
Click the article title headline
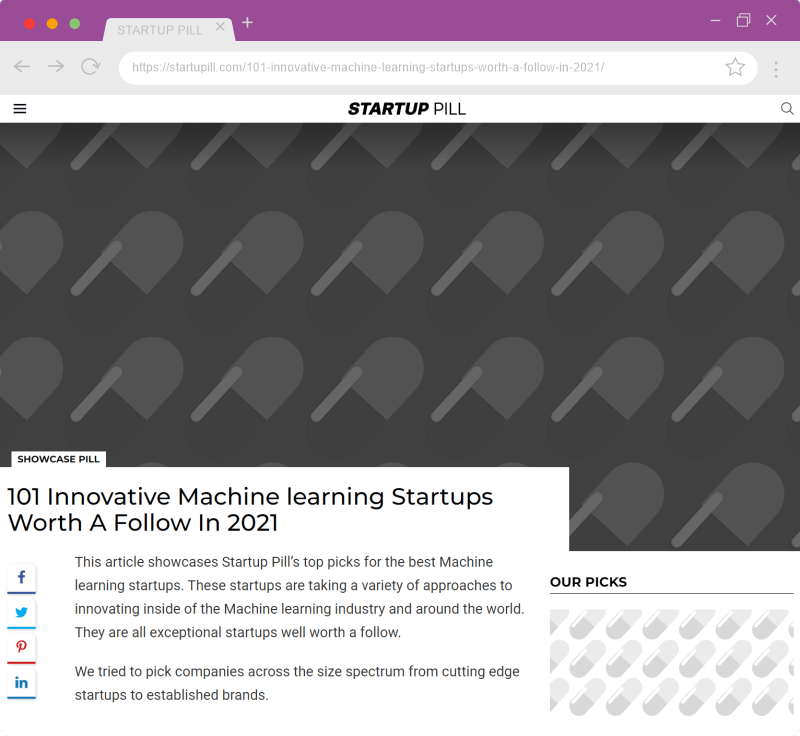click(250, 509)
